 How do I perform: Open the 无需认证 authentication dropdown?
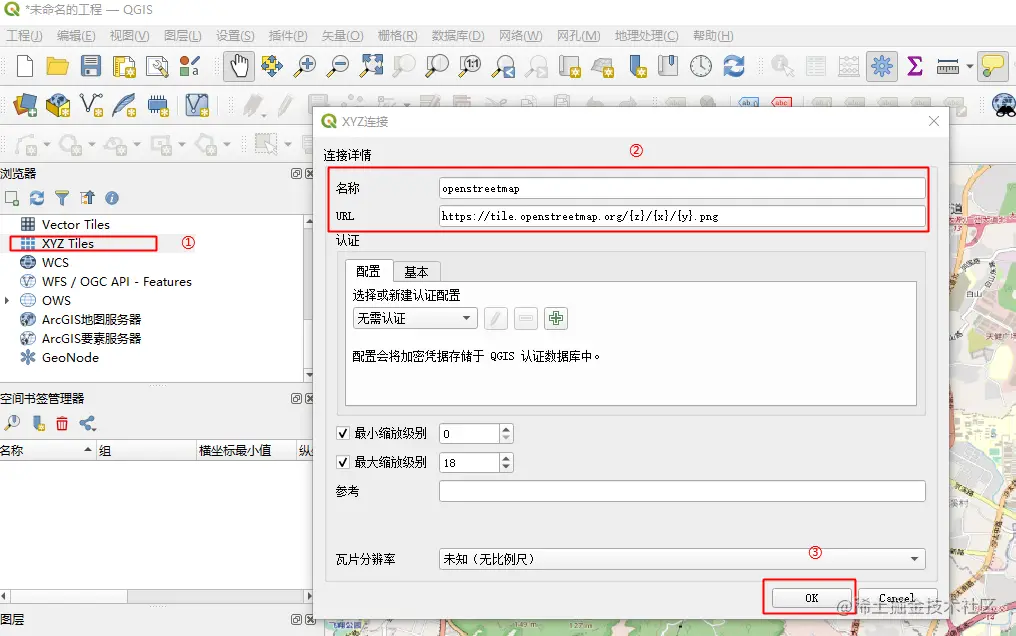(x=415, y=318)
